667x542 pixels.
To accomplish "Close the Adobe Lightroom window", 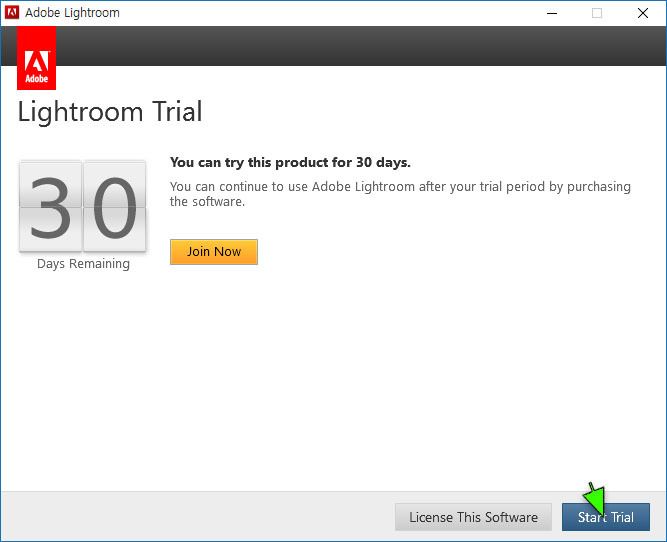I will click(643, 13).
